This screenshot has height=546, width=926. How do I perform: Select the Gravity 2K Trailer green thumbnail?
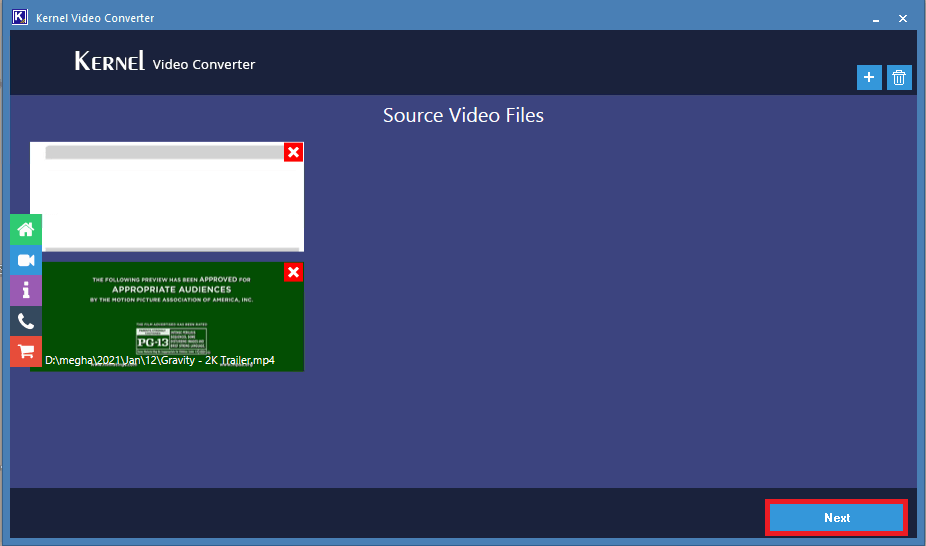[x=167, y=316]
